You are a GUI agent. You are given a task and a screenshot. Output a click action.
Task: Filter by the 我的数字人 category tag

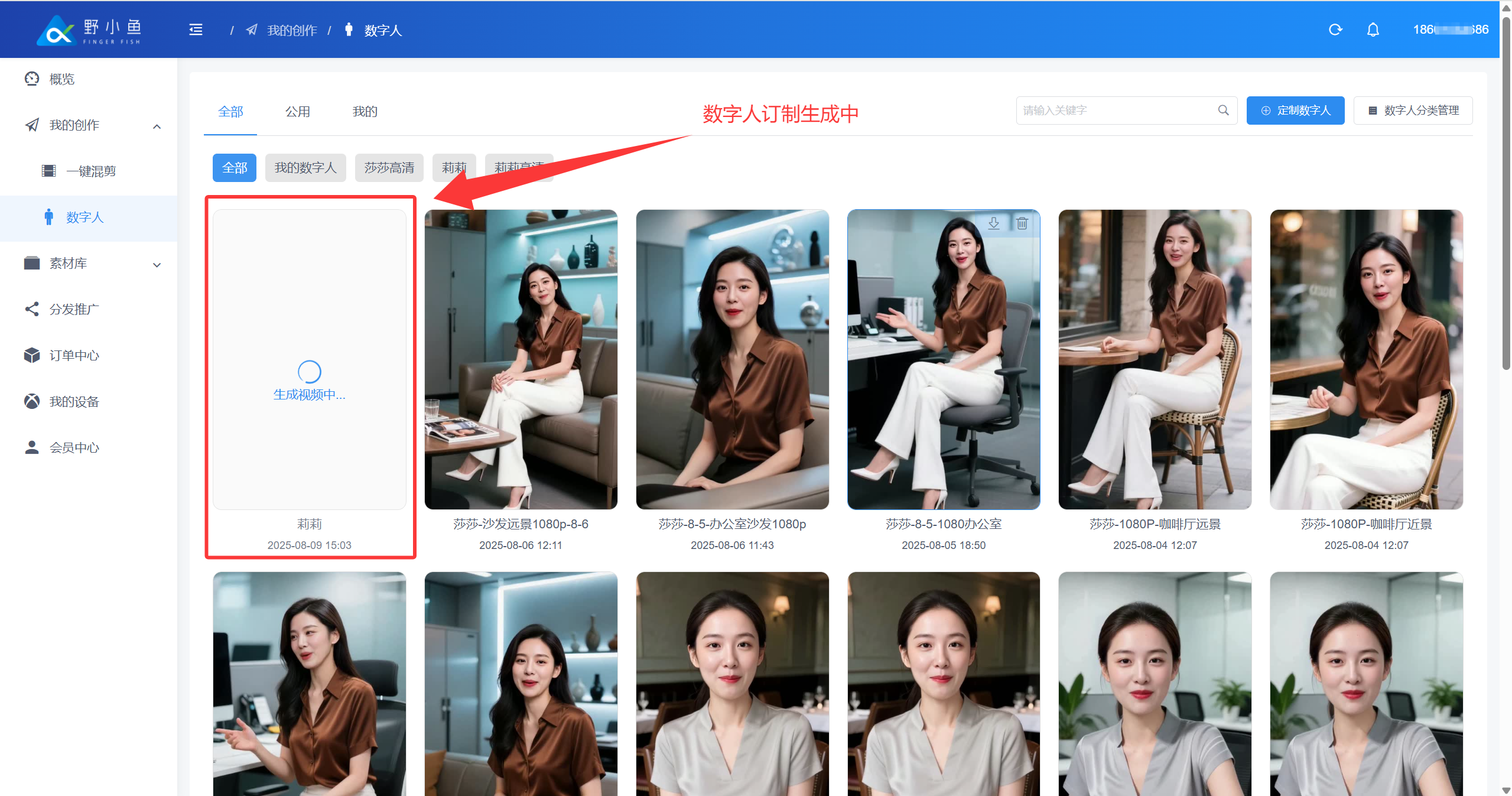(x=305, y=168)
